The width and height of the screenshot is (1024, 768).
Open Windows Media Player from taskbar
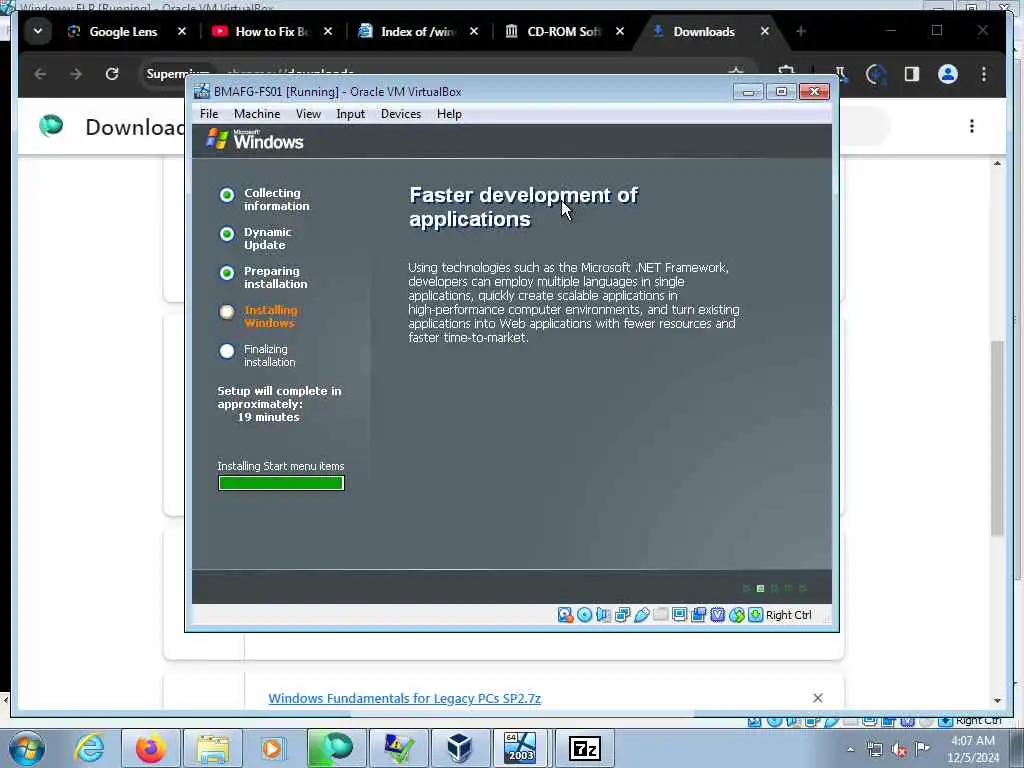tap(272, 748)
